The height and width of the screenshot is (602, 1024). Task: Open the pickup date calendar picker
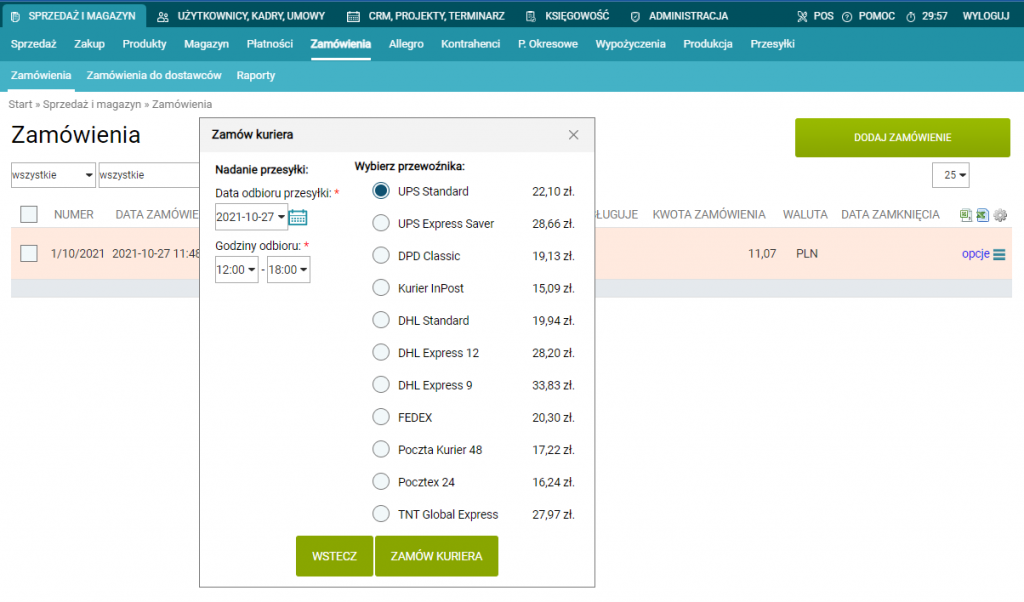[x=298, y=217]
